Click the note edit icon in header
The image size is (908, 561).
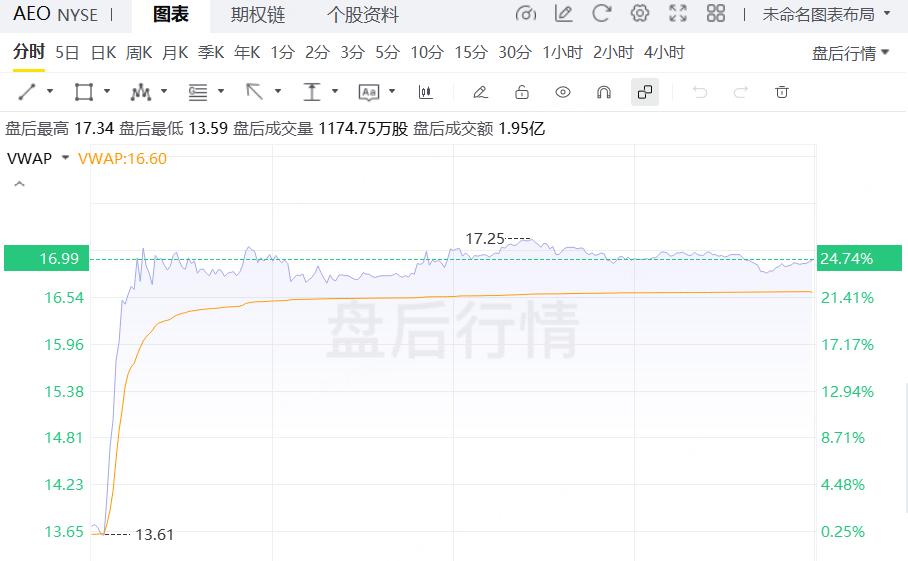(563, 13)
